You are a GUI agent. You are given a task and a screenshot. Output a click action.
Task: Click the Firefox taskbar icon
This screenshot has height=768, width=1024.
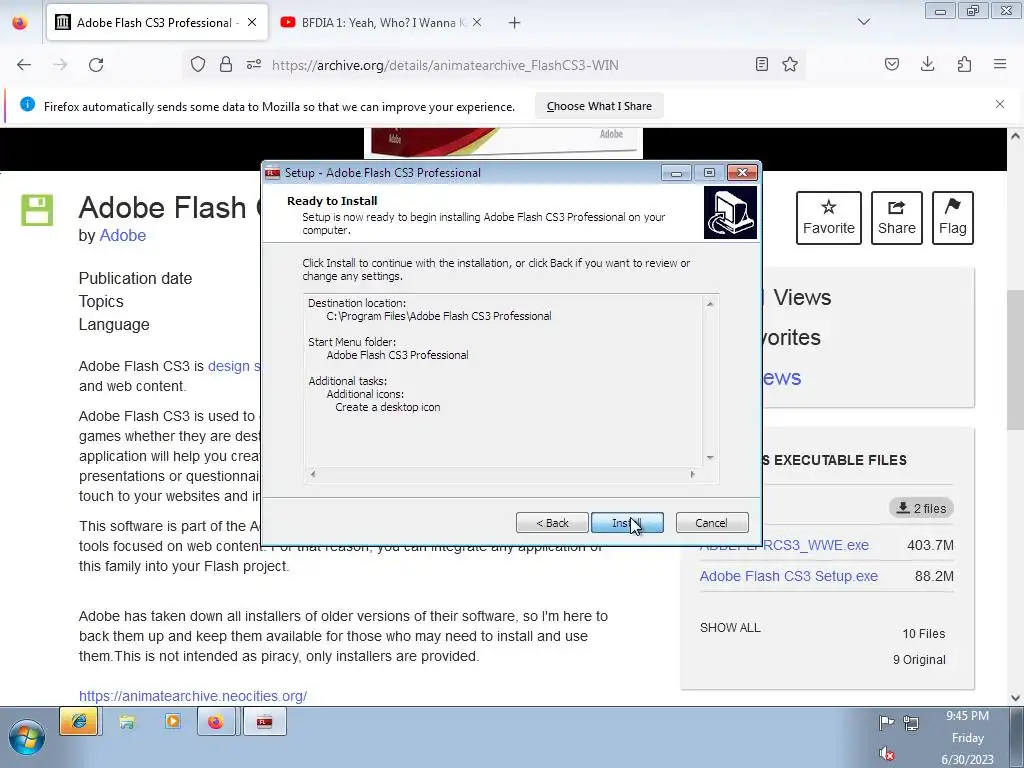click(x=216, y=722)
